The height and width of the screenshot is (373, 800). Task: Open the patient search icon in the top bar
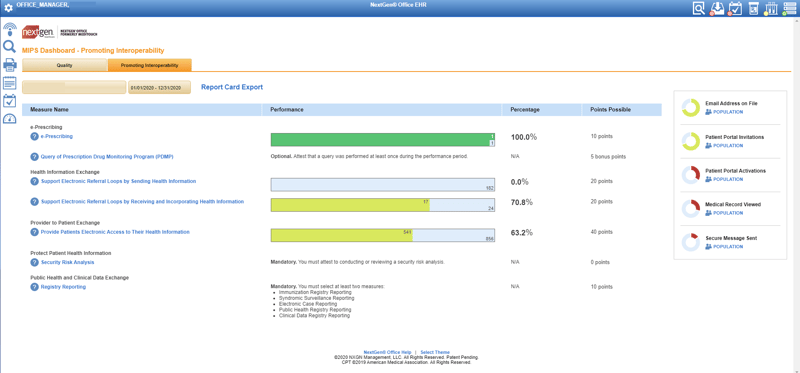[x=698, y=8]
